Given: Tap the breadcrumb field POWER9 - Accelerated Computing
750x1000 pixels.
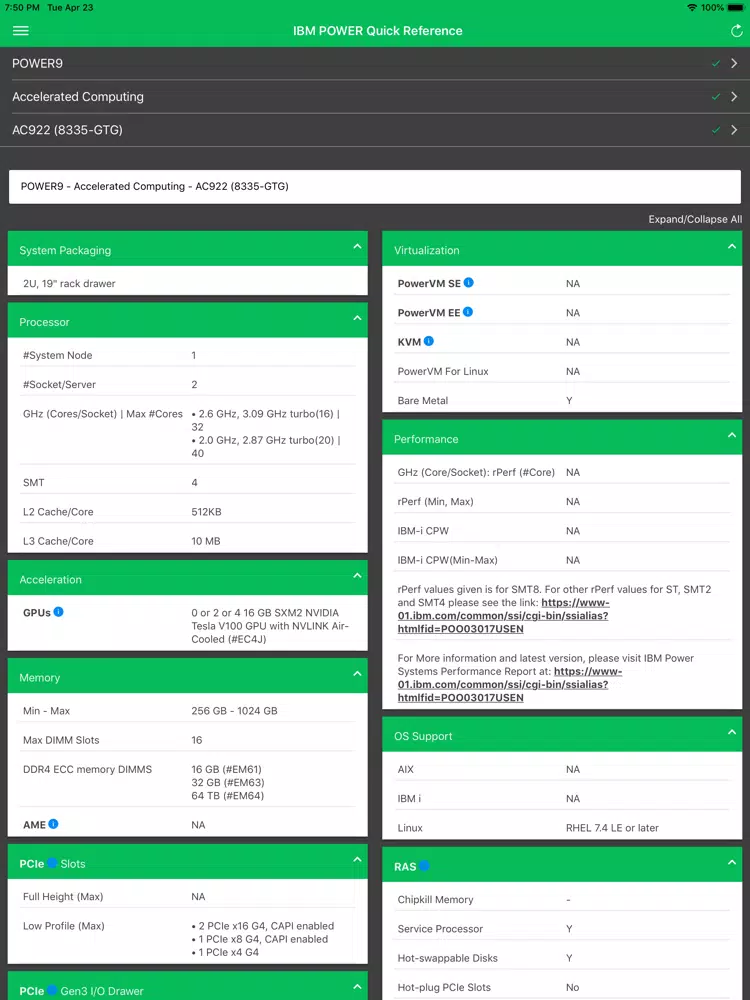Looking at the screenshot, I should (x=375, y=186).
